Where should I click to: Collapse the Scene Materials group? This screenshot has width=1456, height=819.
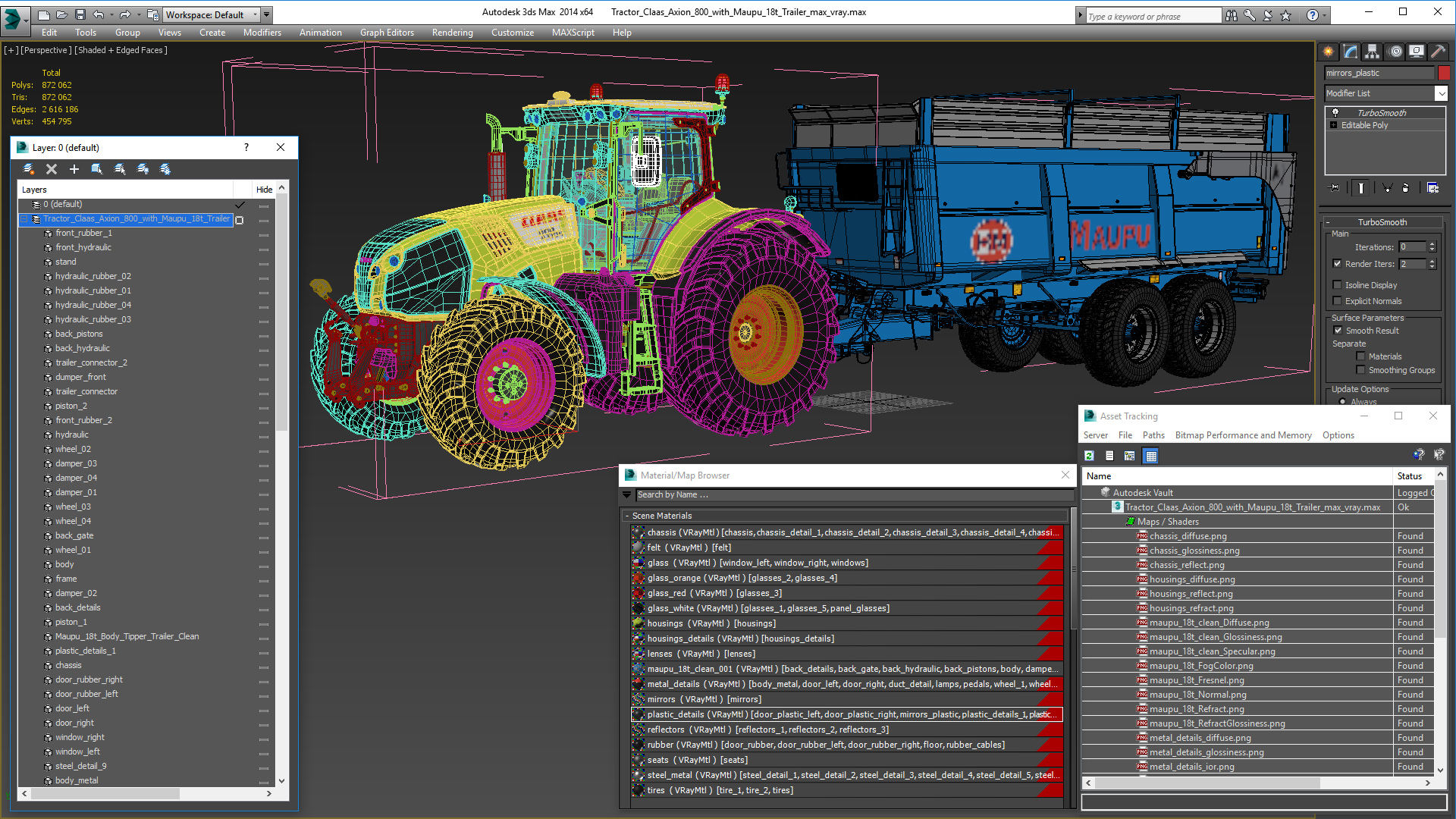(x=627, y=516)
